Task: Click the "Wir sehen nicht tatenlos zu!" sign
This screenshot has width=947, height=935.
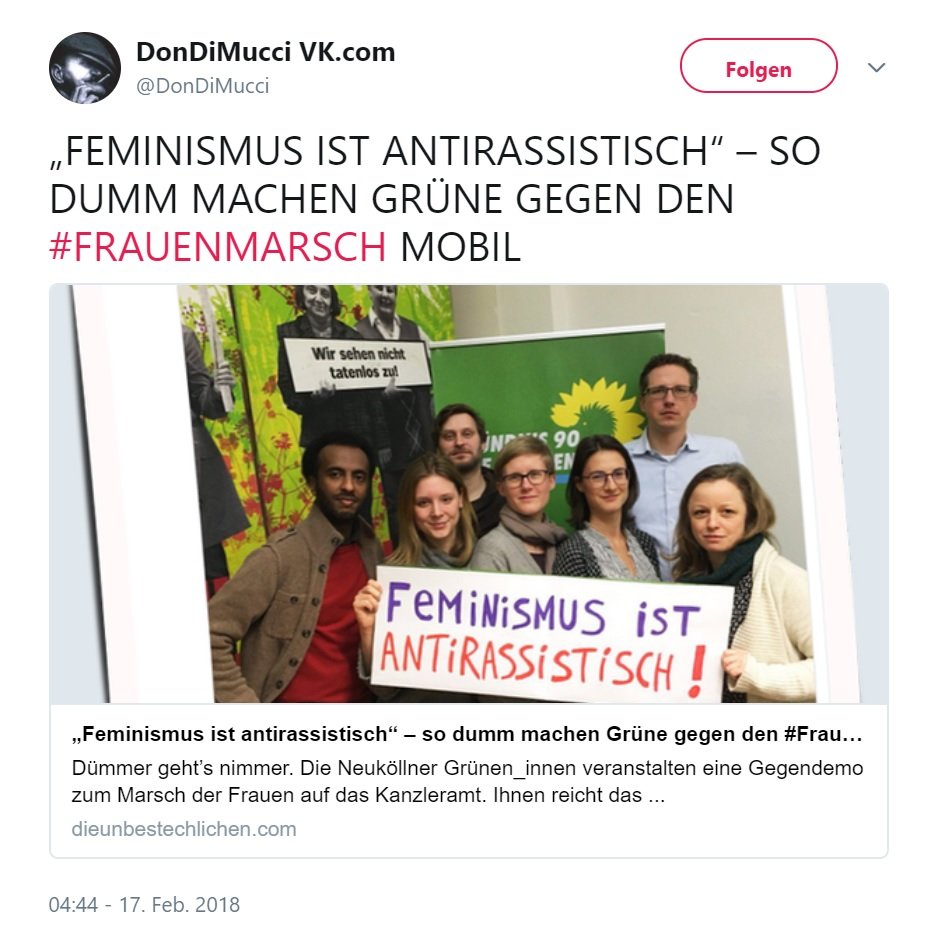Action: coord(358,362)
